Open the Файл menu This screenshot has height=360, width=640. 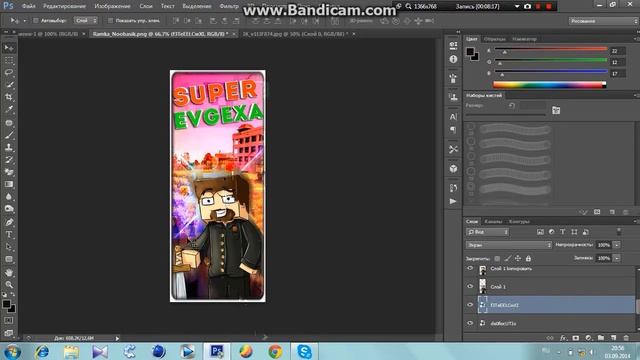(29, 6)
